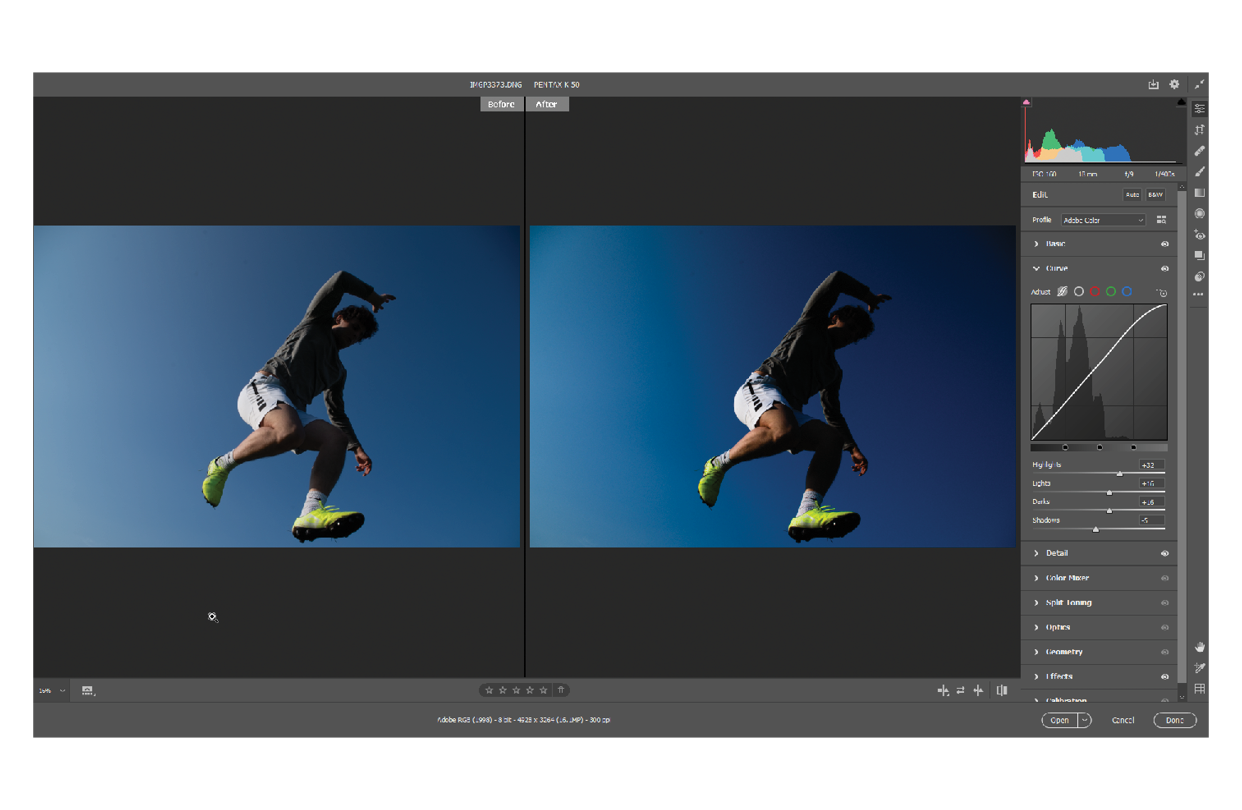Click the trash mark-for-deletion icon
Viewport: 1242px width, 810px height.
point(561,690)
